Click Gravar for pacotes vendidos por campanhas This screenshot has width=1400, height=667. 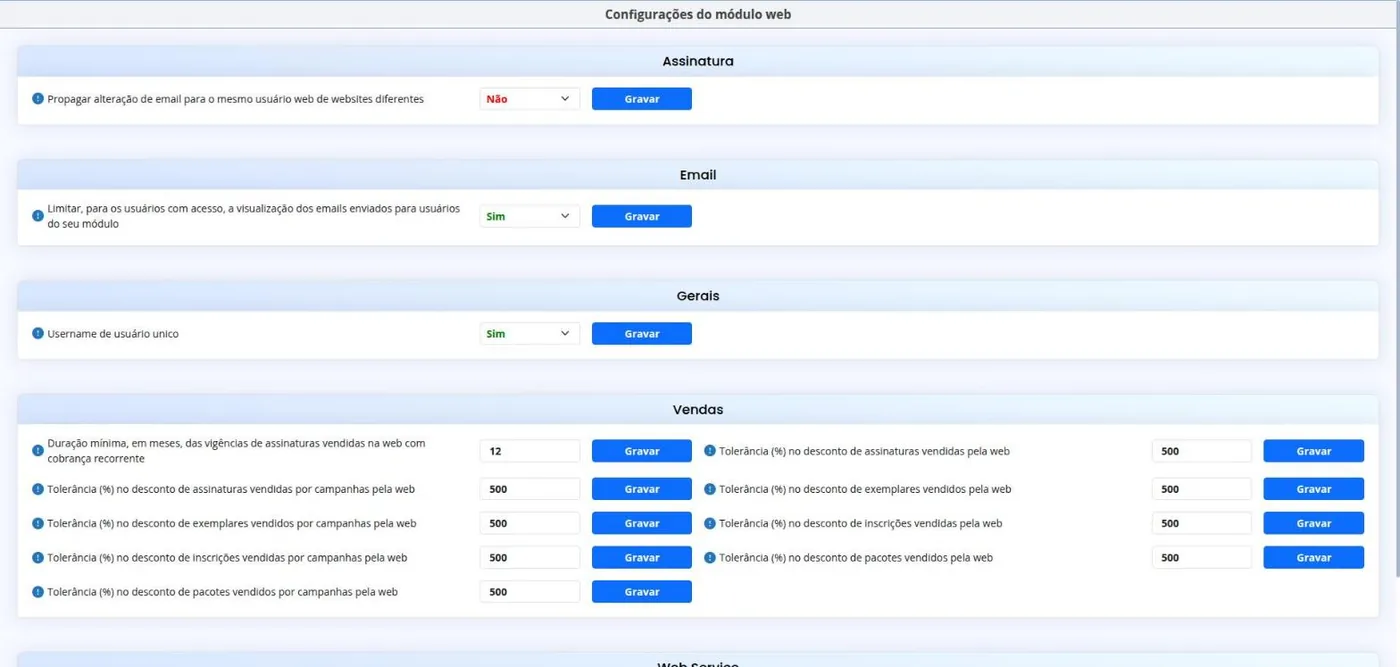[642, 592]
